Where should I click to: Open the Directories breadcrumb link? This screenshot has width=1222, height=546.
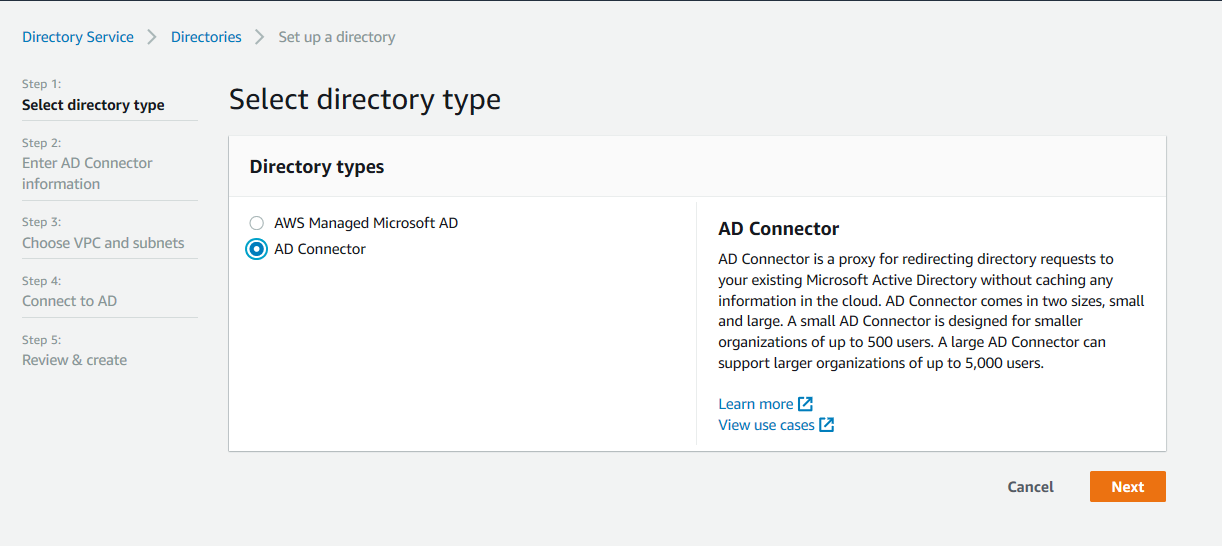206,37
